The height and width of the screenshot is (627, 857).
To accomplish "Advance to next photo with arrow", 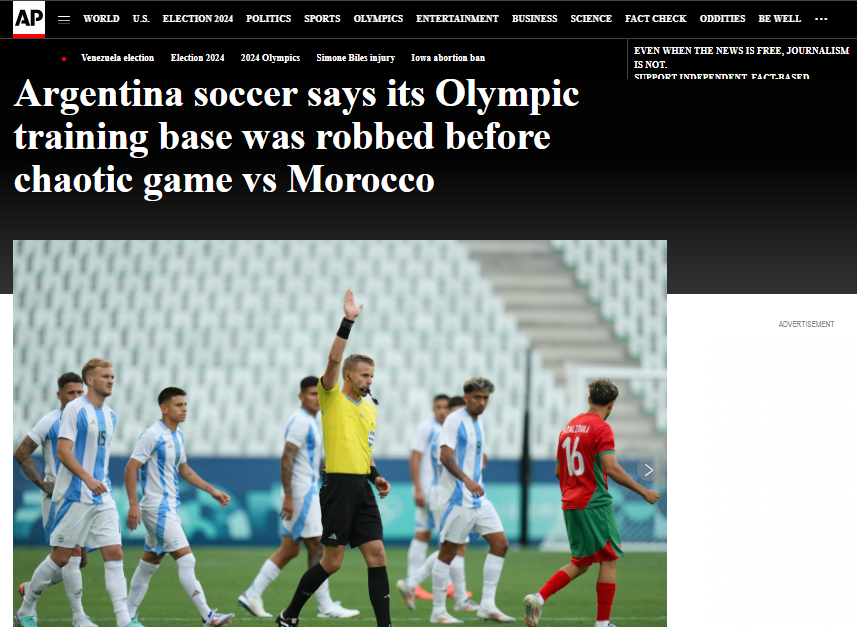I will click(648, 470).
